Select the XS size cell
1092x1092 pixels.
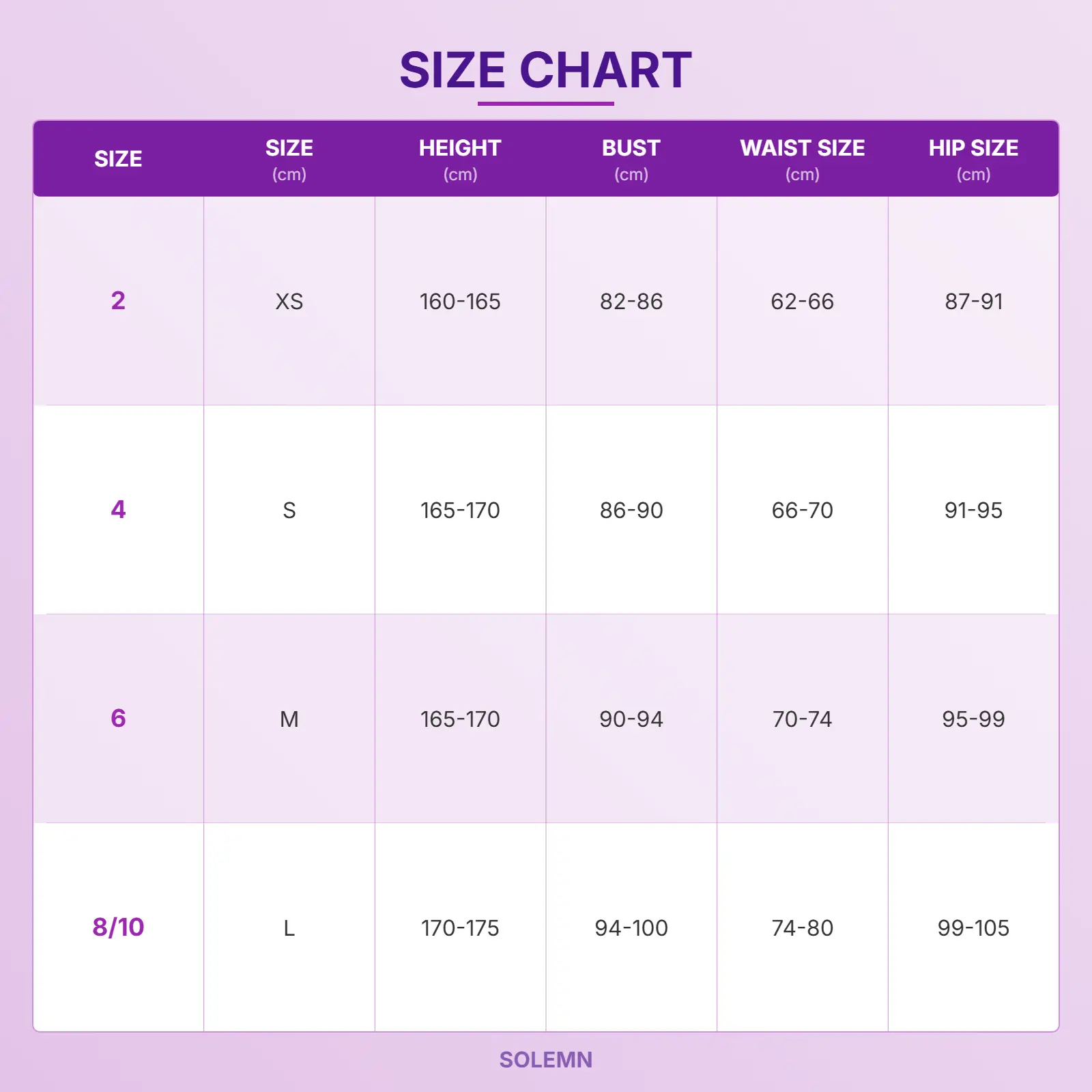pyautogui.click(x=289, y=302)
